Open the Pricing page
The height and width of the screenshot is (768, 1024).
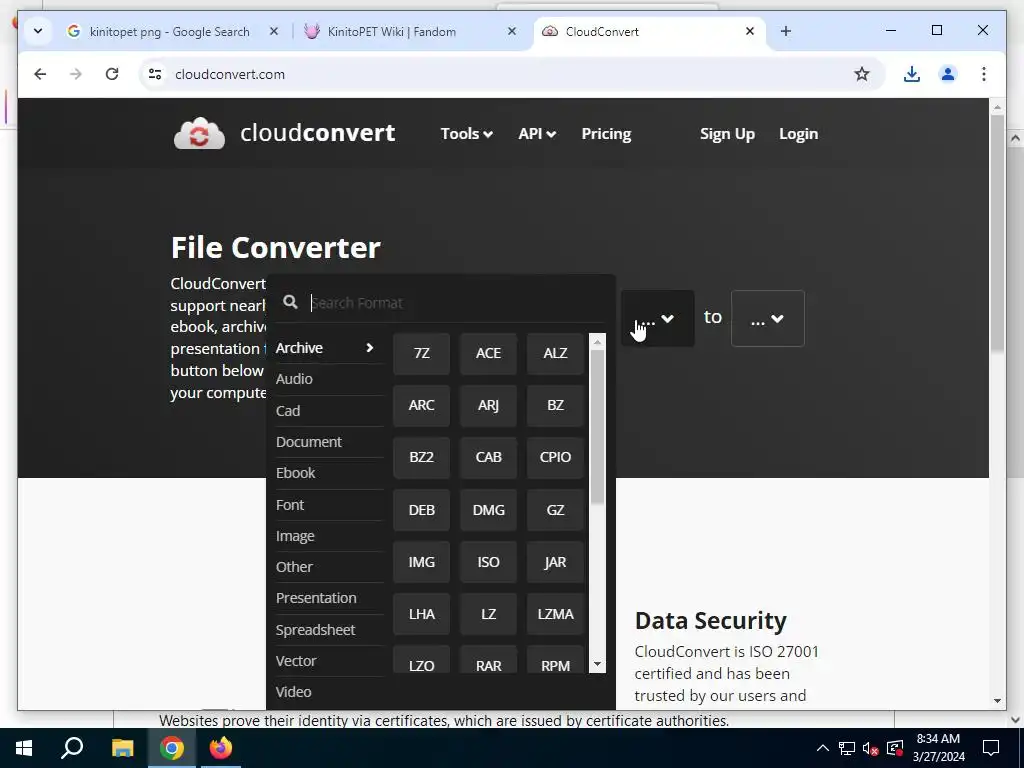606,134
